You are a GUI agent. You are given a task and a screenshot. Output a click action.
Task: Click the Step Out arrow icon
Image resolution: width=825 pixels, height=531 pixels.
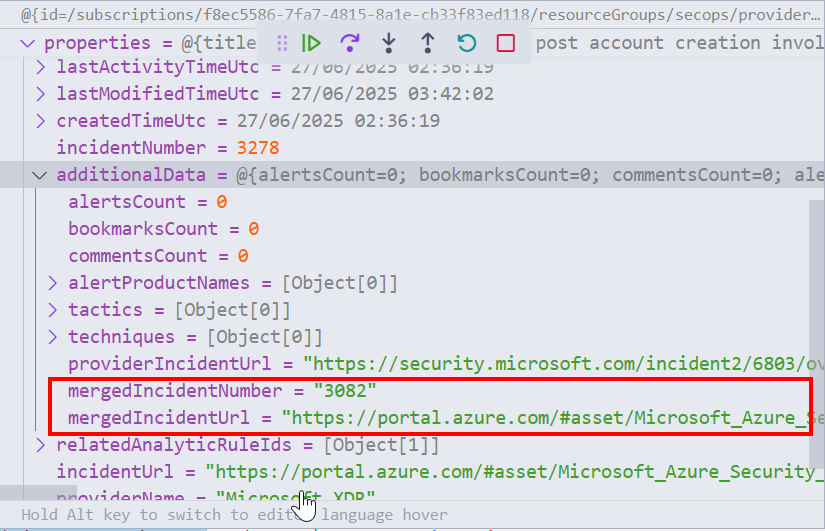point(427,43)
